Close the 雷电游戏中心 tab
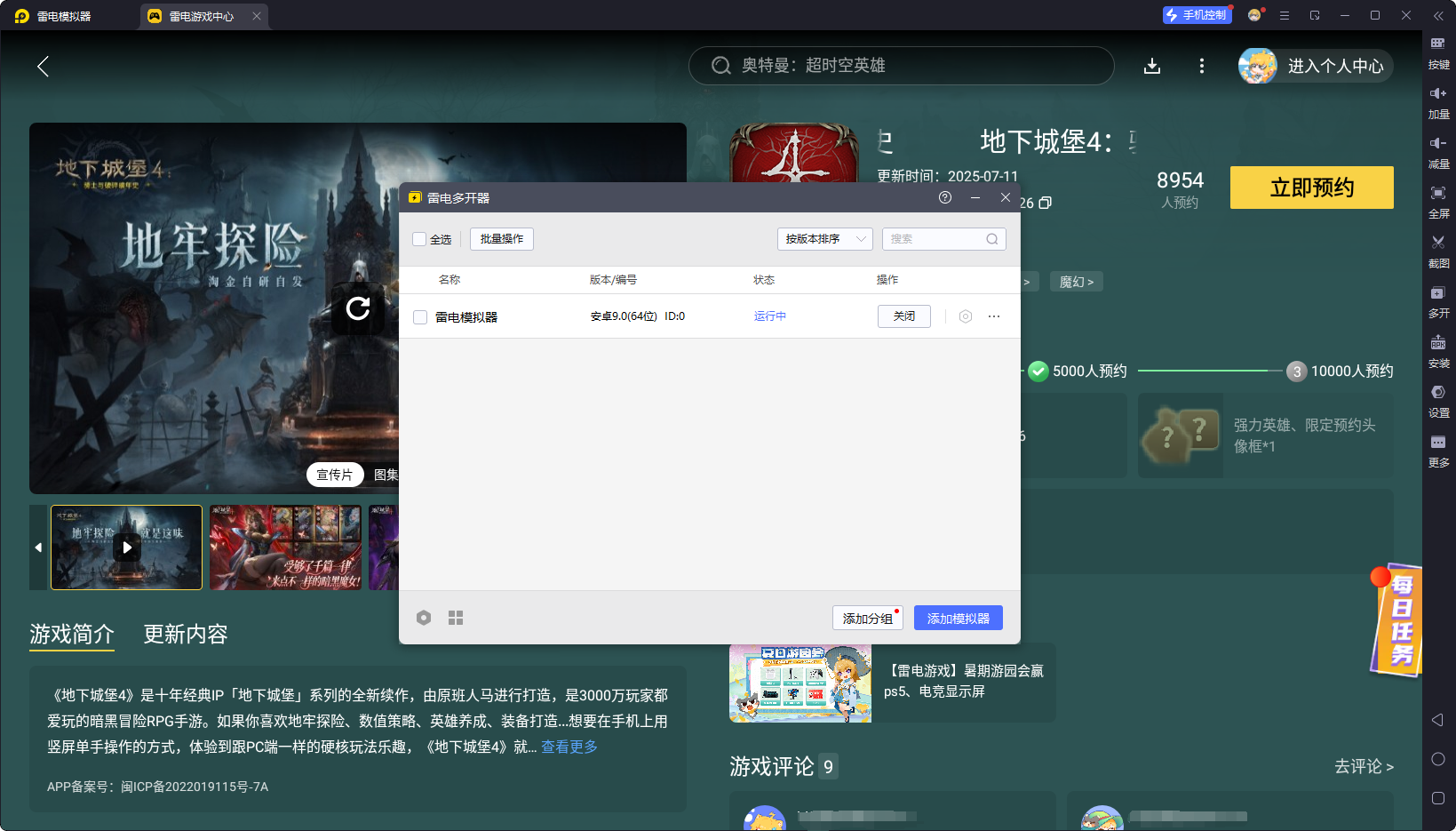The height and width of the screenshot is (831, 1456). click(x=257, y=16)
